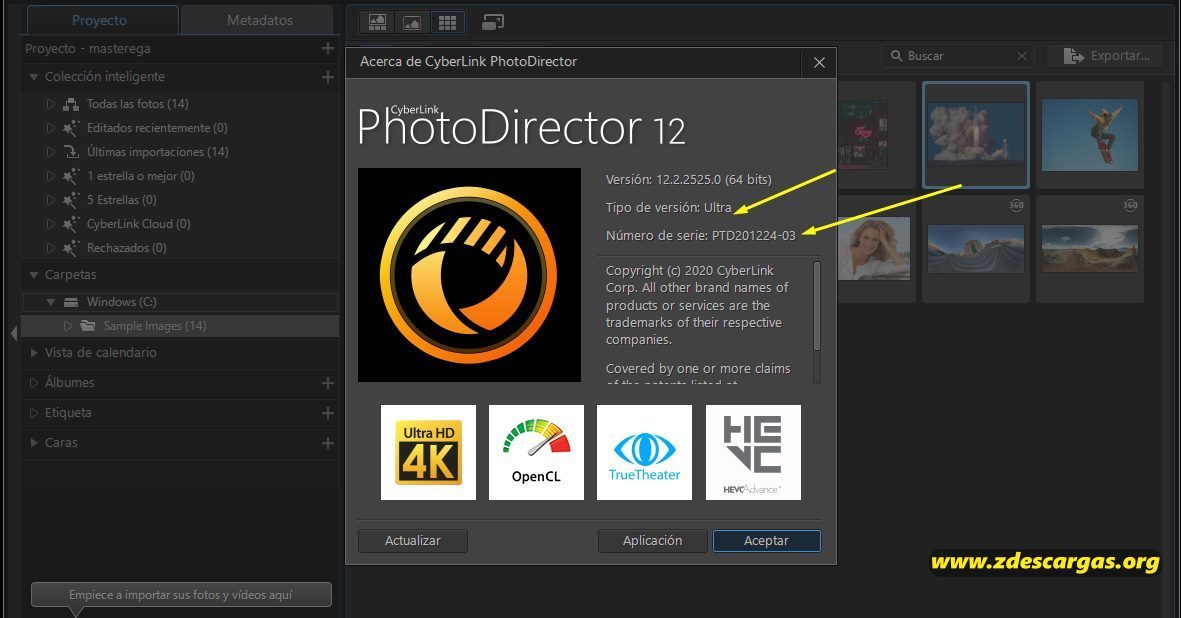Click the Empiece a importar sus fotos hint
Image resolution: width=1181 pixels, height=618 pixels.
tap(181, 595)
